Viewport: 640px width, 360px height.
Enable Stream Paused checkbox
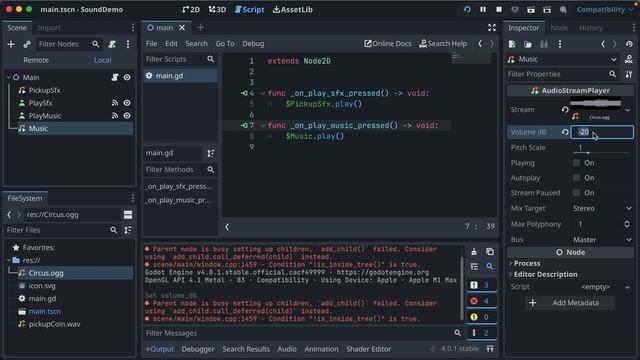[x=576, y=193]
